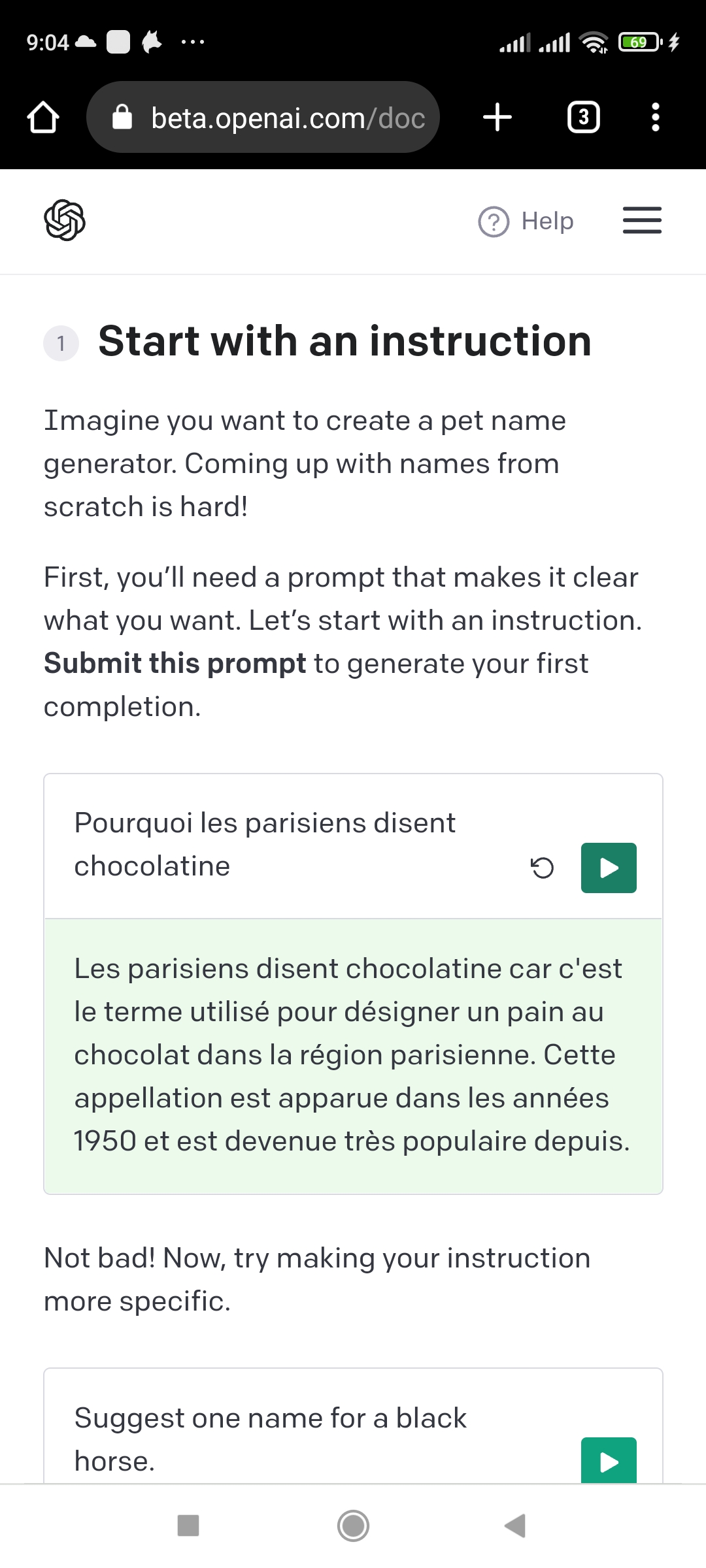
Task: Reset the chocolatine prompt with the undo icon
Action: 542,868
